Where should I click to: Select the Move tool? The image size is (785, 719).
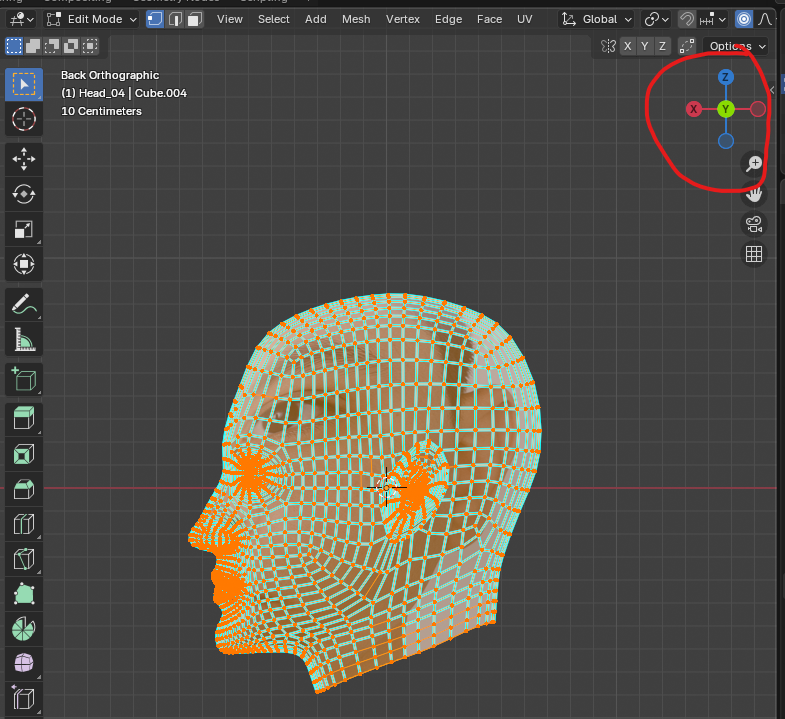(24, 158)
